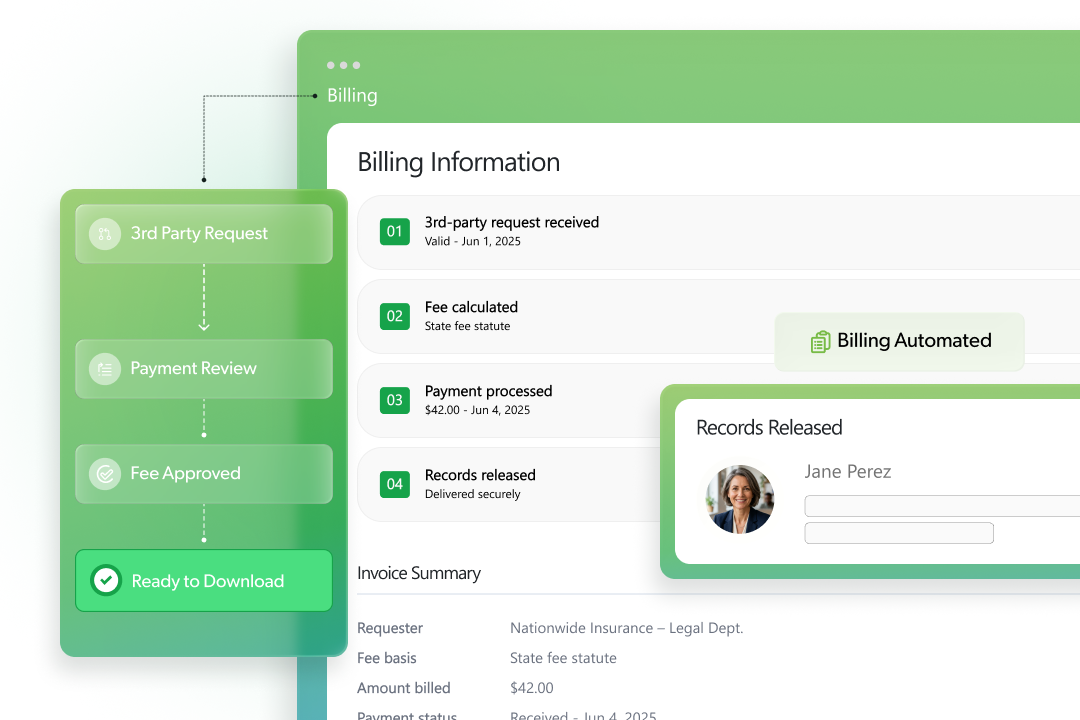This screenshot has height=720, width=1080.
Task: Click the 04 step number badge
Action: 395,484
